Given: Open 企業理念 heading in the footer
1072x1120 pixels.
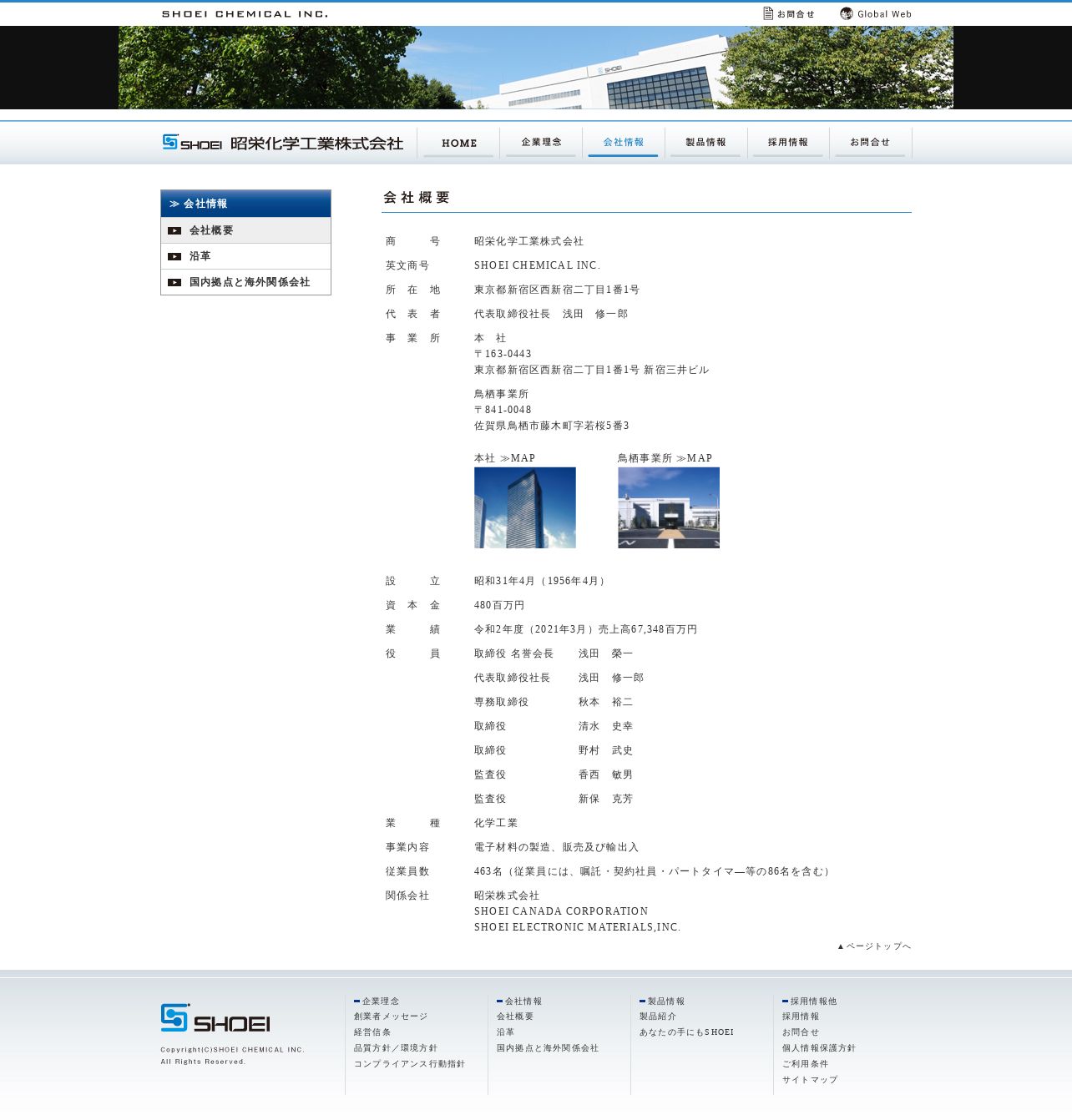Looking at the screenshot, I should click(x=380, y=1001).
